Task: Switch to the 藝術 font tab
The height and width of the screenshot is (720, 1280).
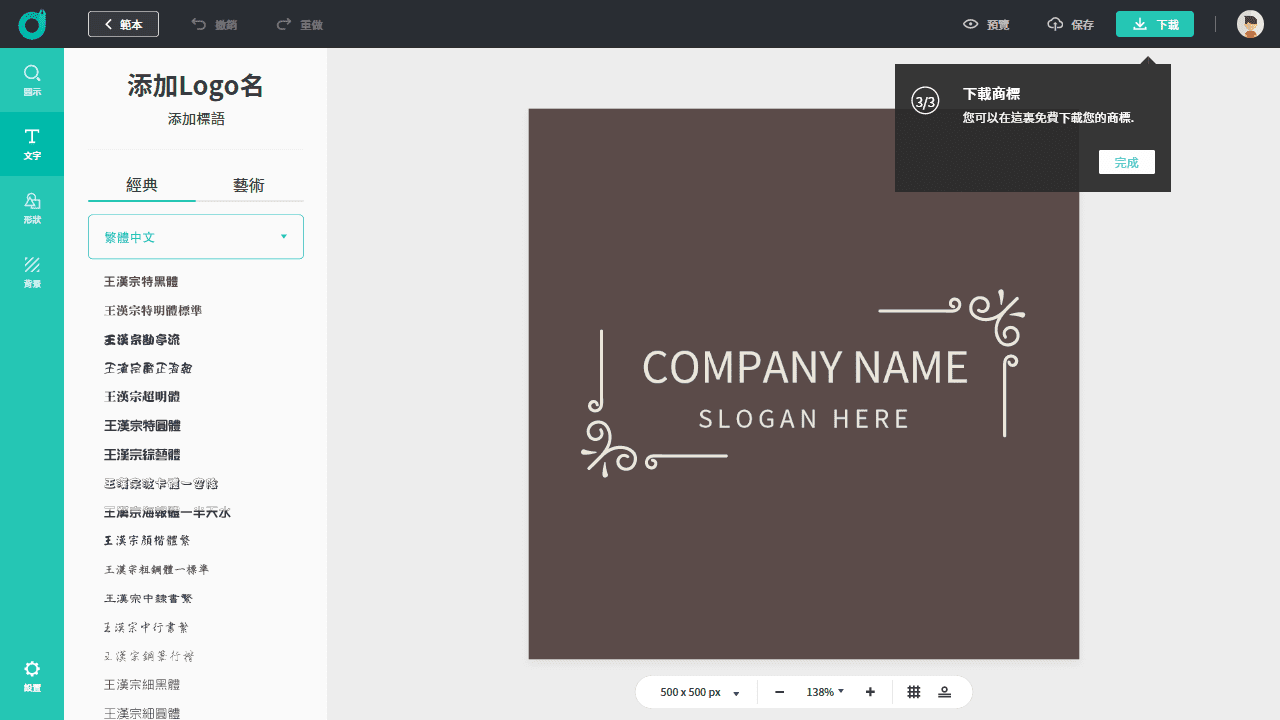Action: (x=249, y=185)
